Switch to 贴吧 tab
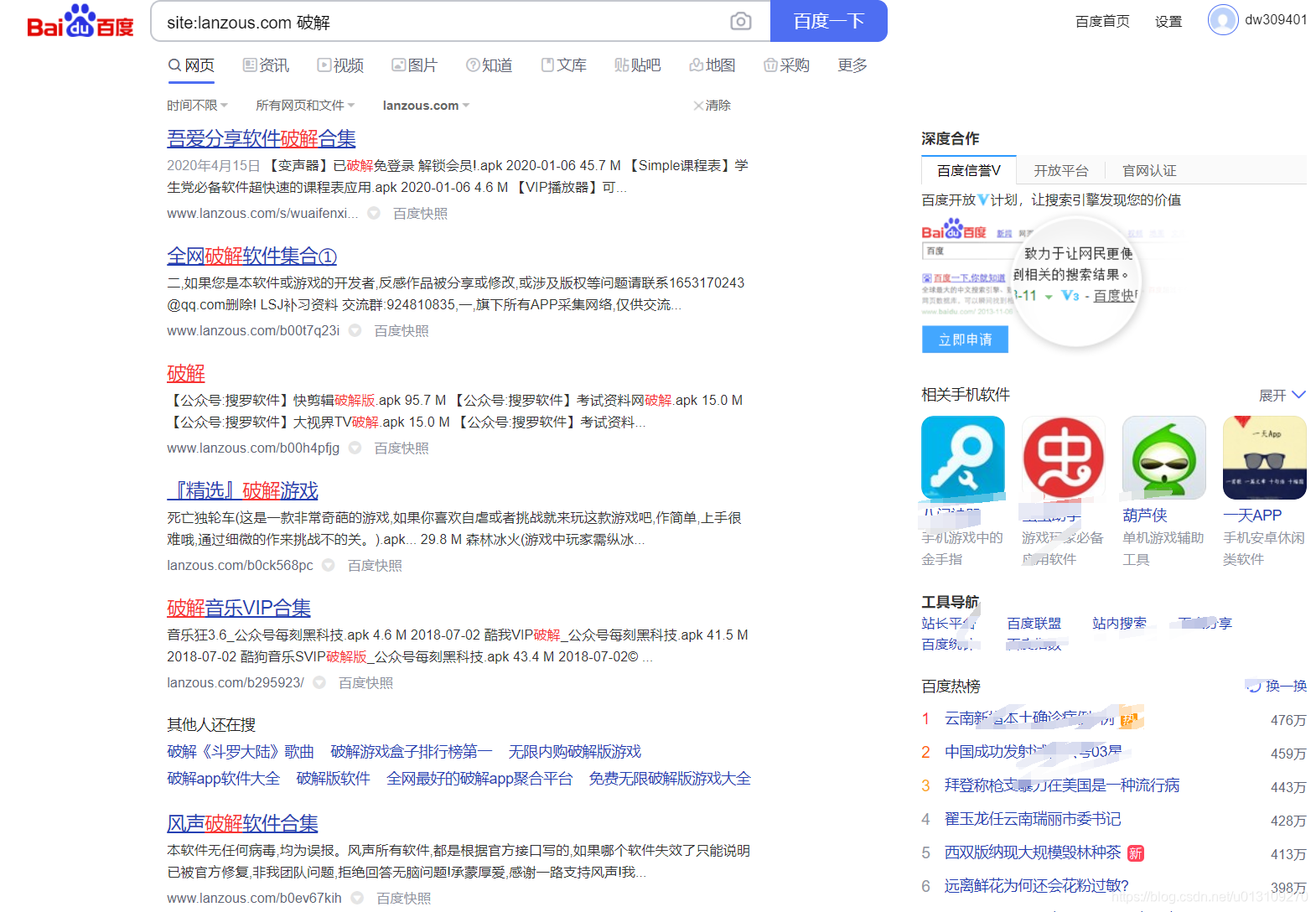The image size is (1316, 912). [638, 65]
